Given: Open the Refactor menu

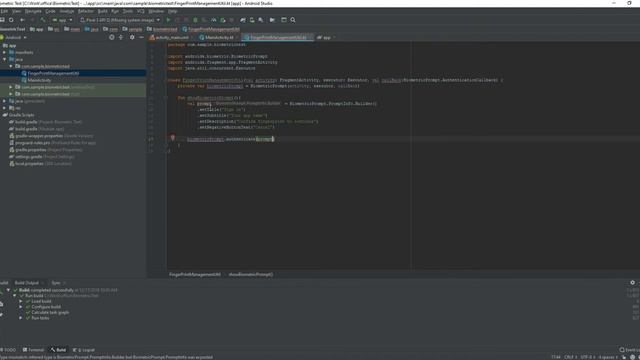Looking at the screenshot, I should (x=86, y=11).
